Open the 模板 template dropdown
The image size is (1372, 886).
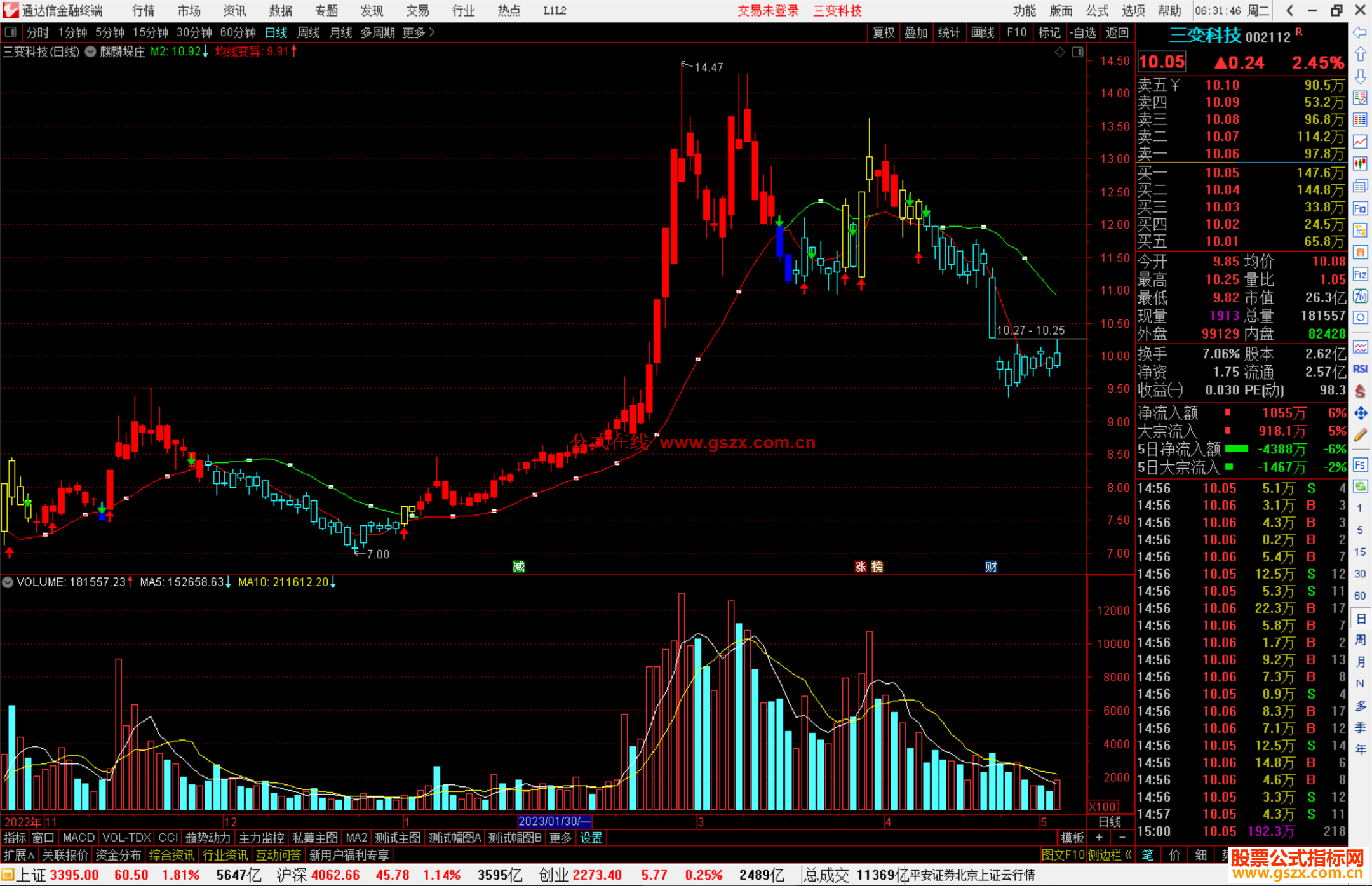pyautogui.click(x=1072, y=838)
